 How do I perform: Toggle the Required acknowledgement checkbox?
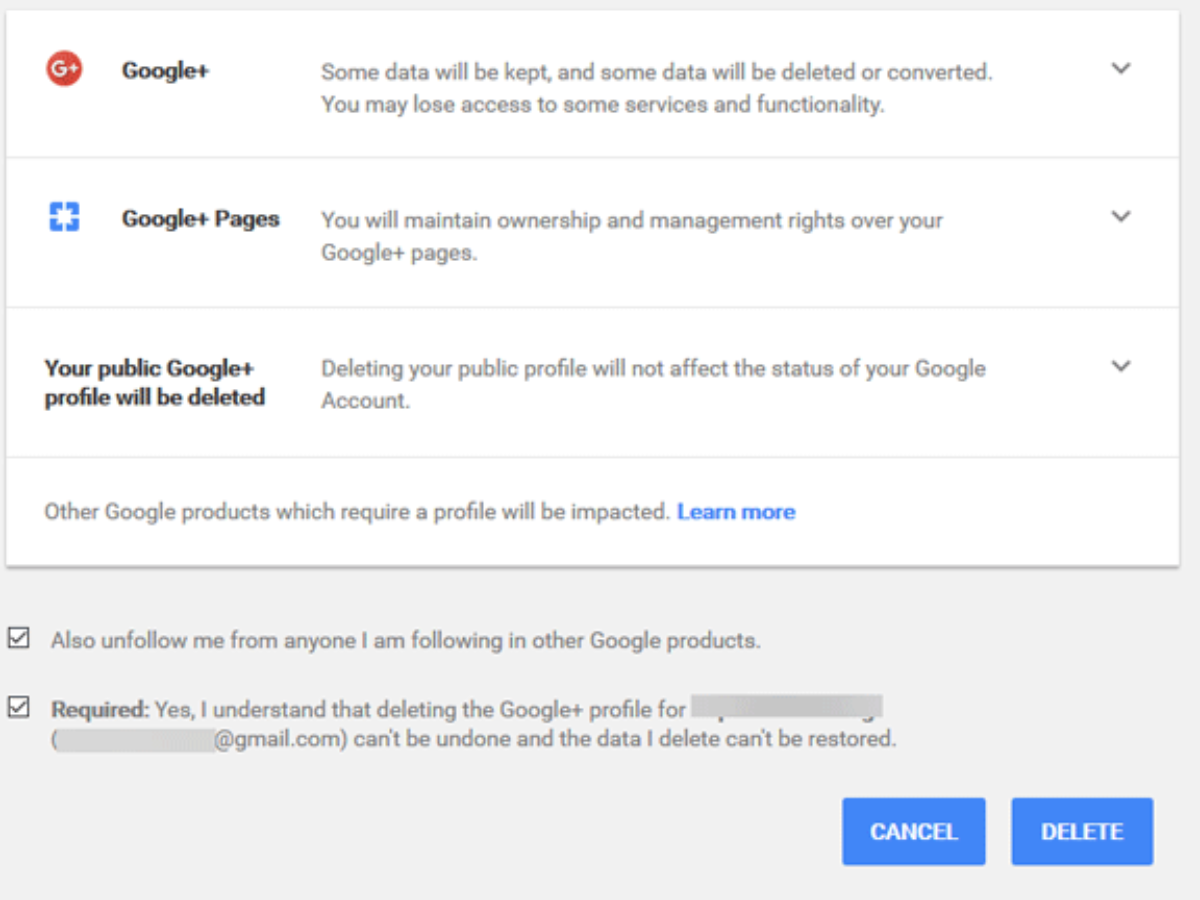[x=18, y=708]
